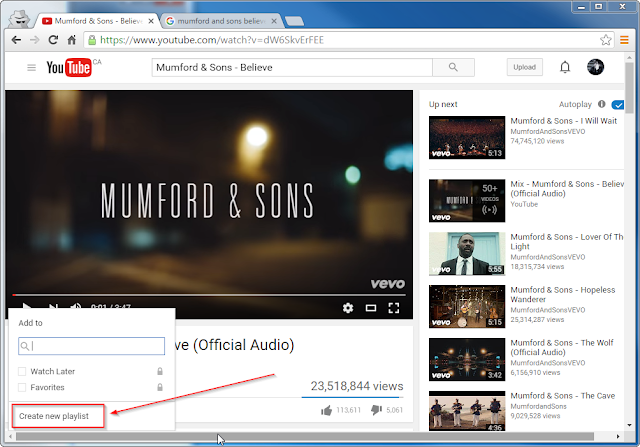Open the account avatar menu
640x447 pixels.
coord(595,67)
